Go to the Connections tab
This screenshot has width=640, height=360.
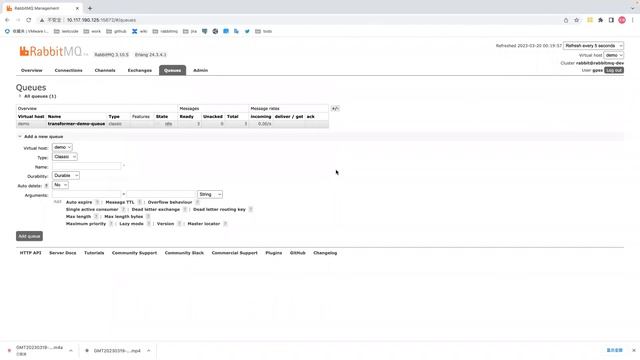click(x=69, y=71)
